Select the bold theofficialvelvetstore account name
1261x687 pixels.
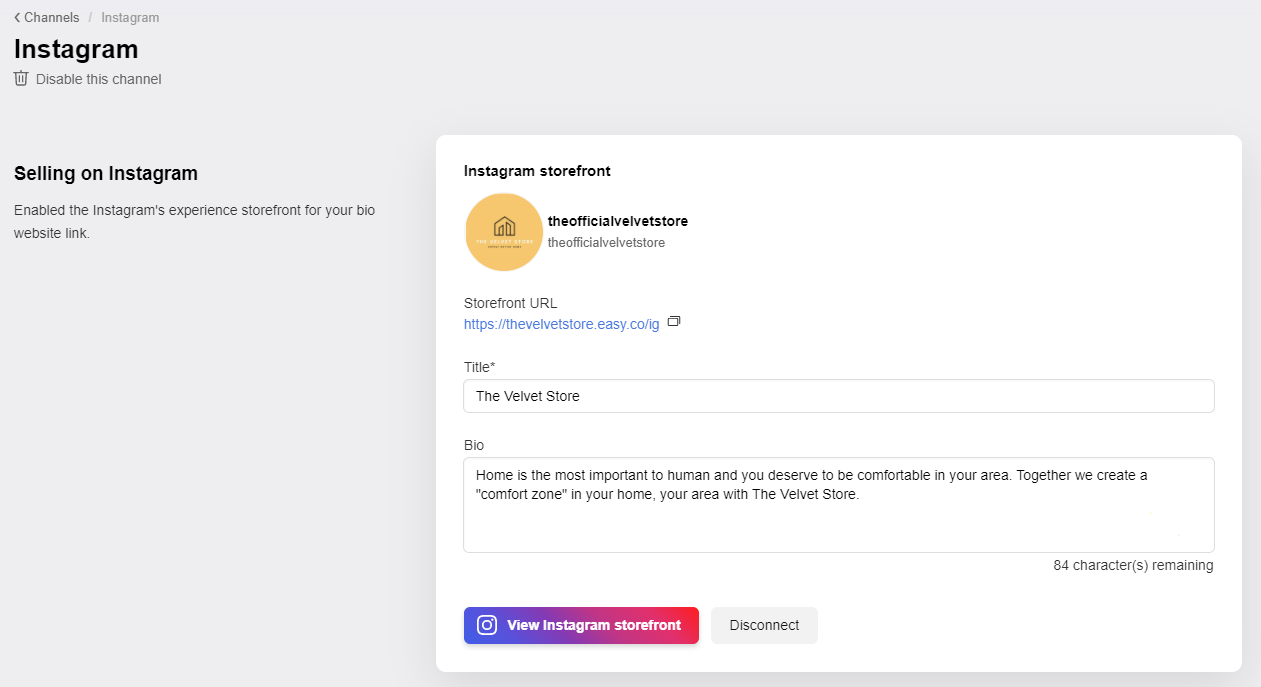point(618,221)
